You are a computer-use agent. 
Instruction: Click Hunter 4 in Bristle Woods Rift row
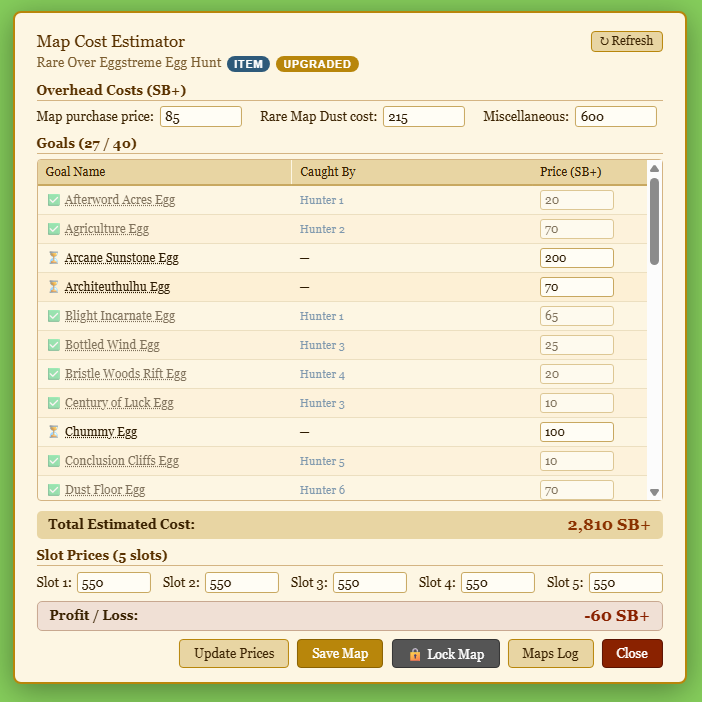point(322,374)
